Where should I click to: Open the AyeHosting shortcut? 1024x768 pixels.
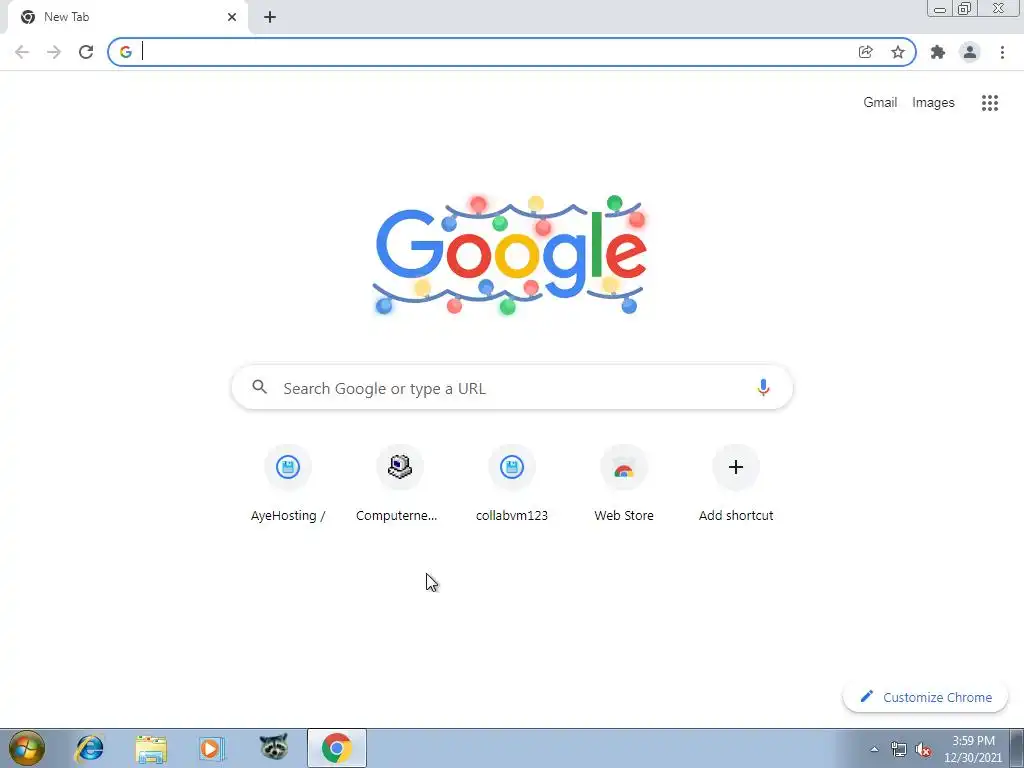pyautogui.click(x=288, y=484)
